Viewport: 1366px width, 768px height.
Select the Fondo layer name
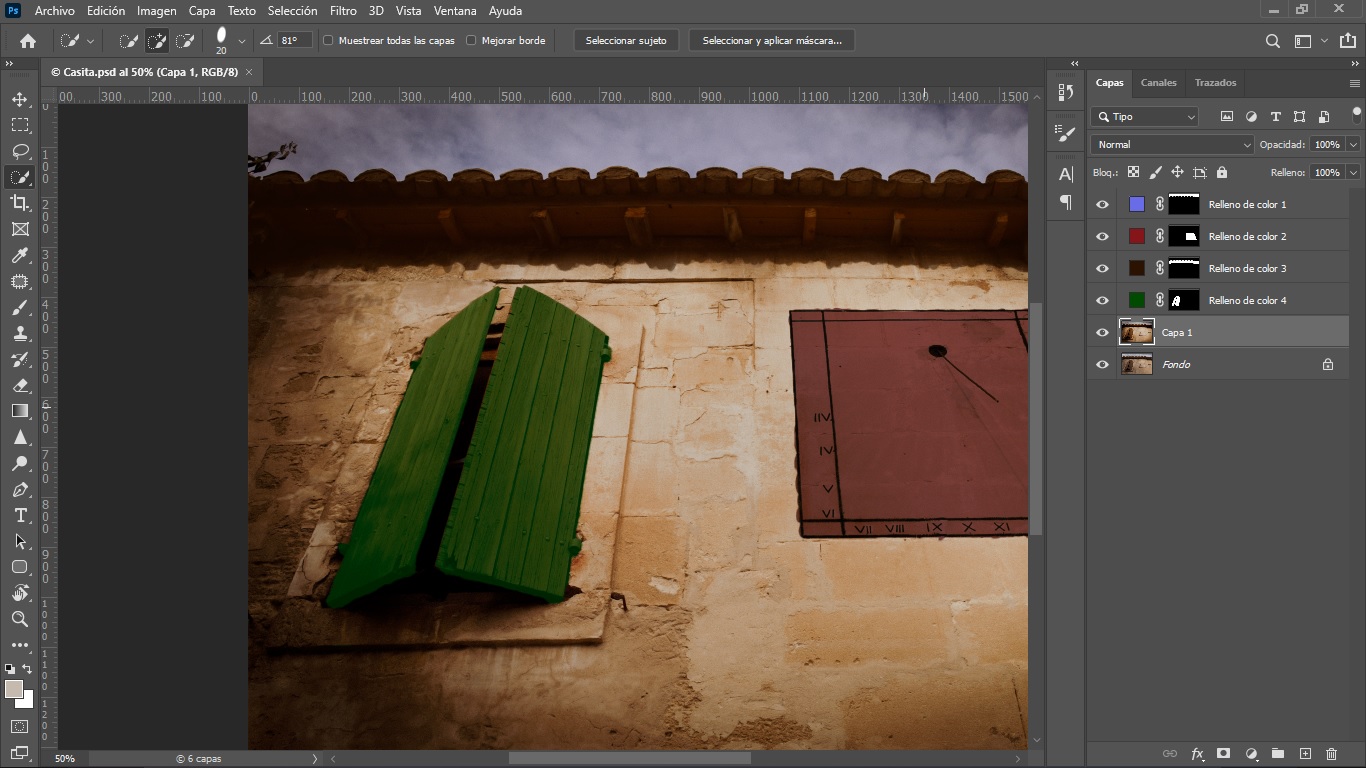(1176, 364)
